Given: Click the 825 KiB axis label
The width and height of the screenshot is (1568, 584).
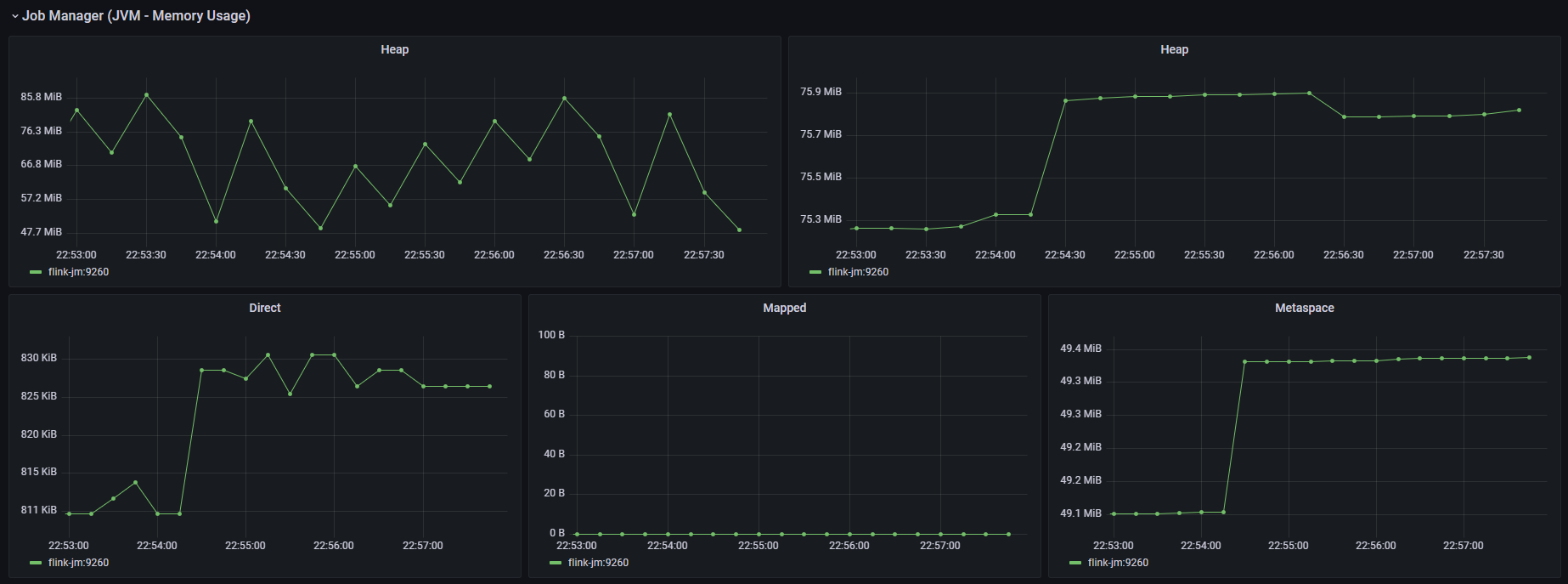Looking at the screenshot, I should pyautogui.click(x=39, y=396).
